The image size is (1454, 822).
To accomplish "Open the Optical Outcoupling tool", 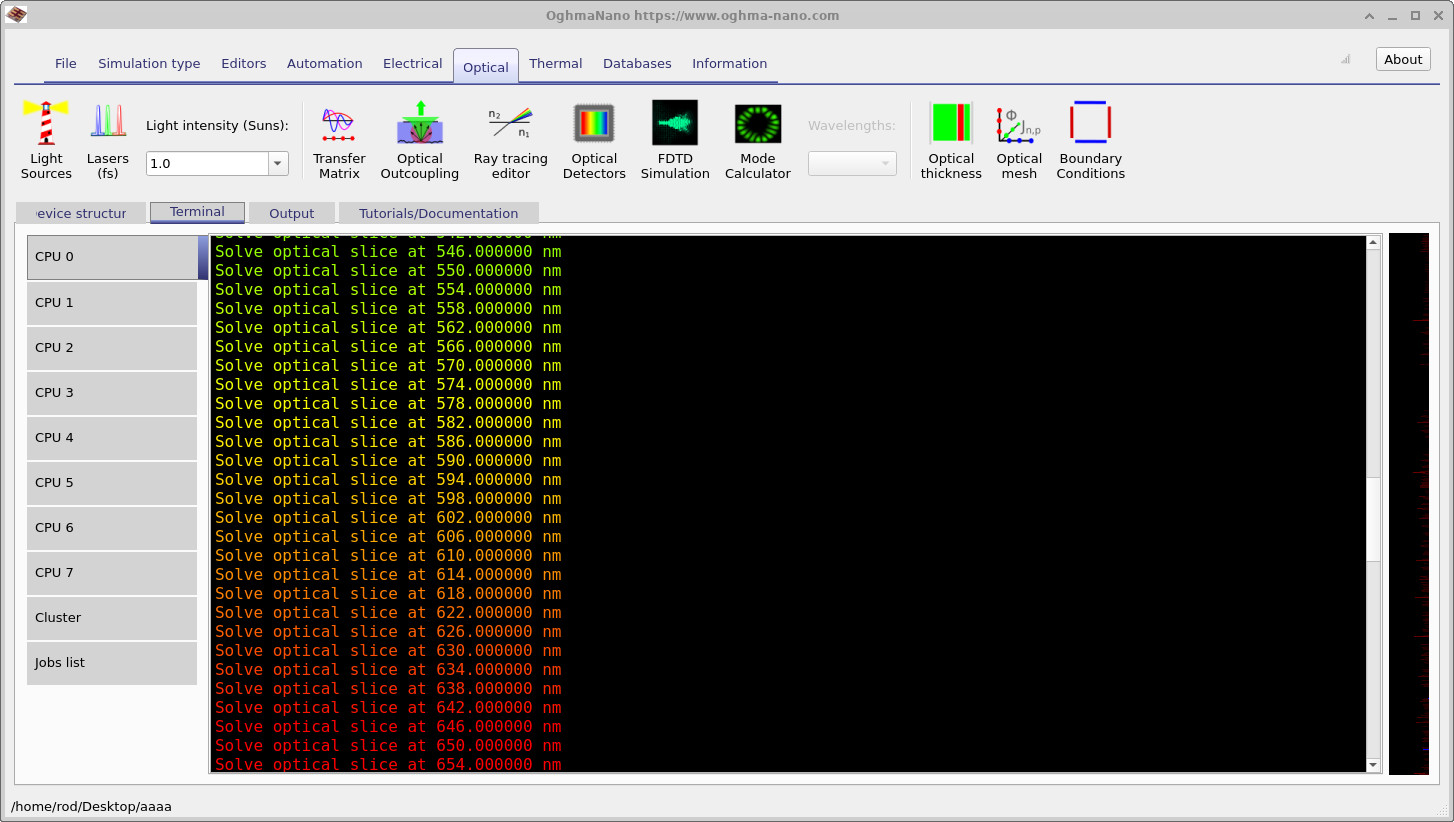I will coord(420,140).
